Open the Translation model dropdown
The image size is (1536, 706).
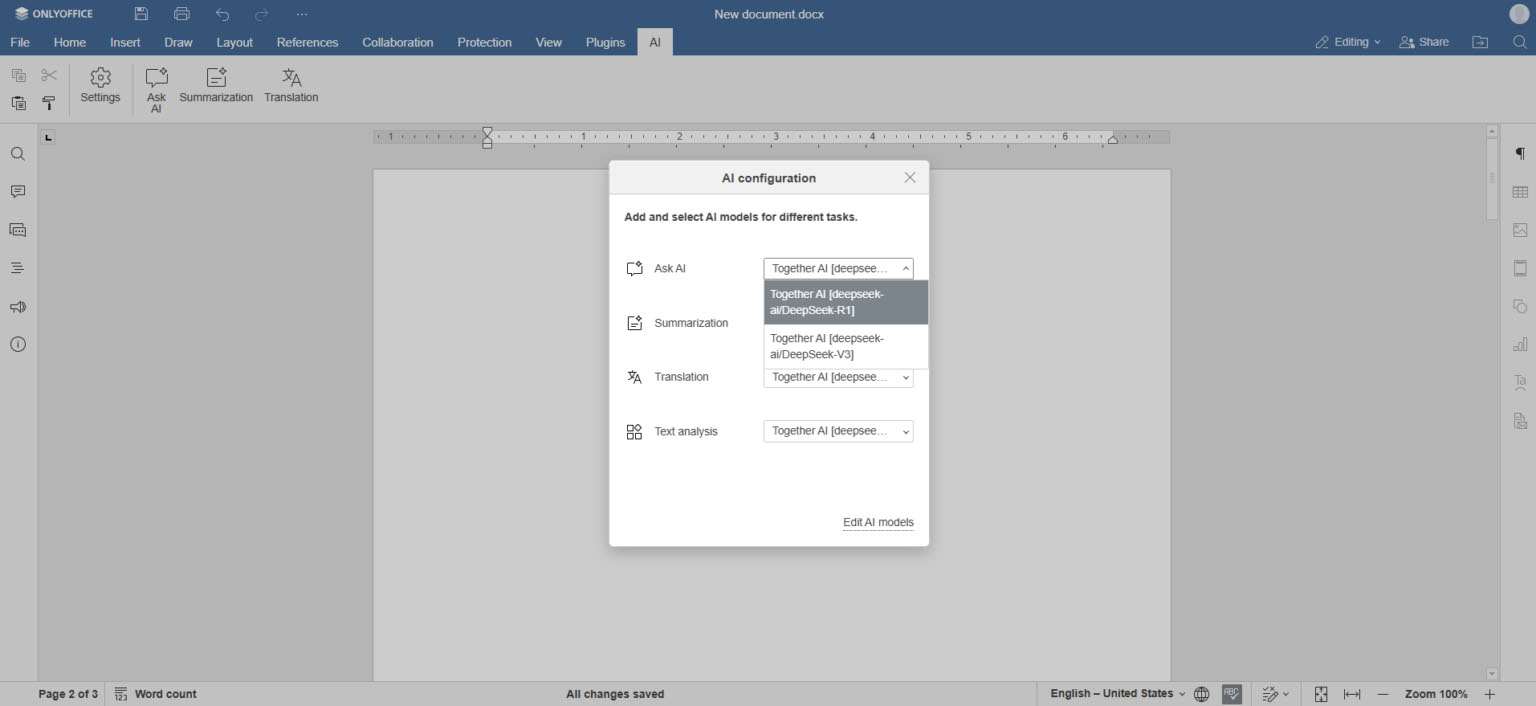pyautogui.click(x=838, y=378)
